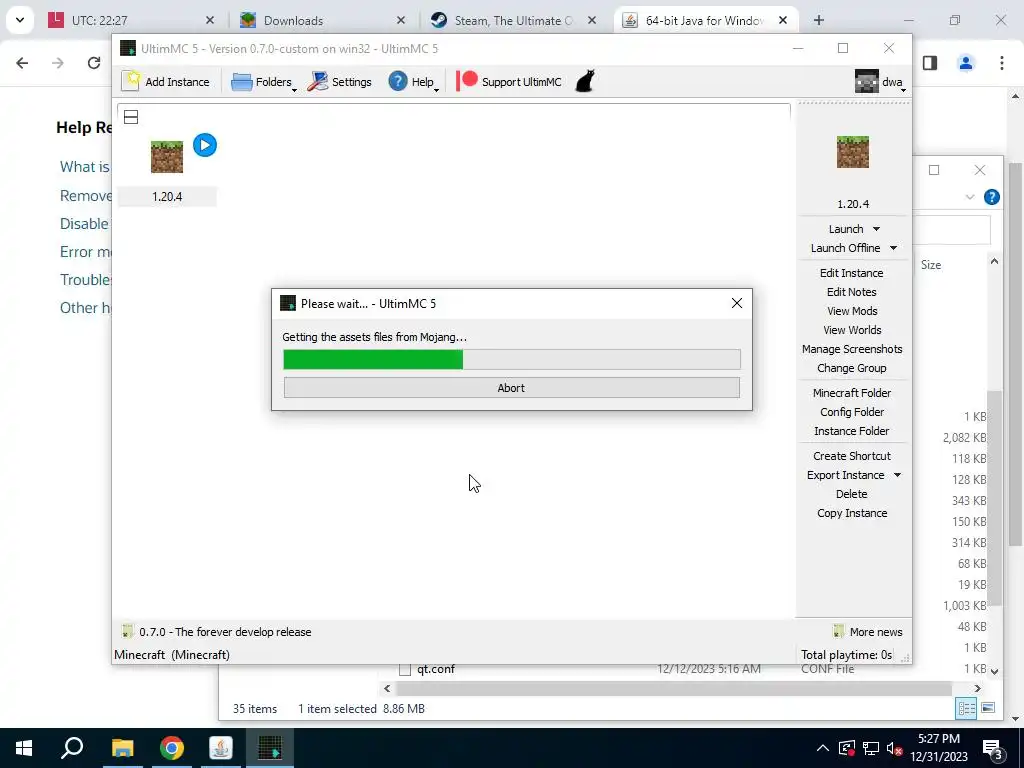Tick the qt.conf checkbox in File Explorer

[x=405, y=669]
